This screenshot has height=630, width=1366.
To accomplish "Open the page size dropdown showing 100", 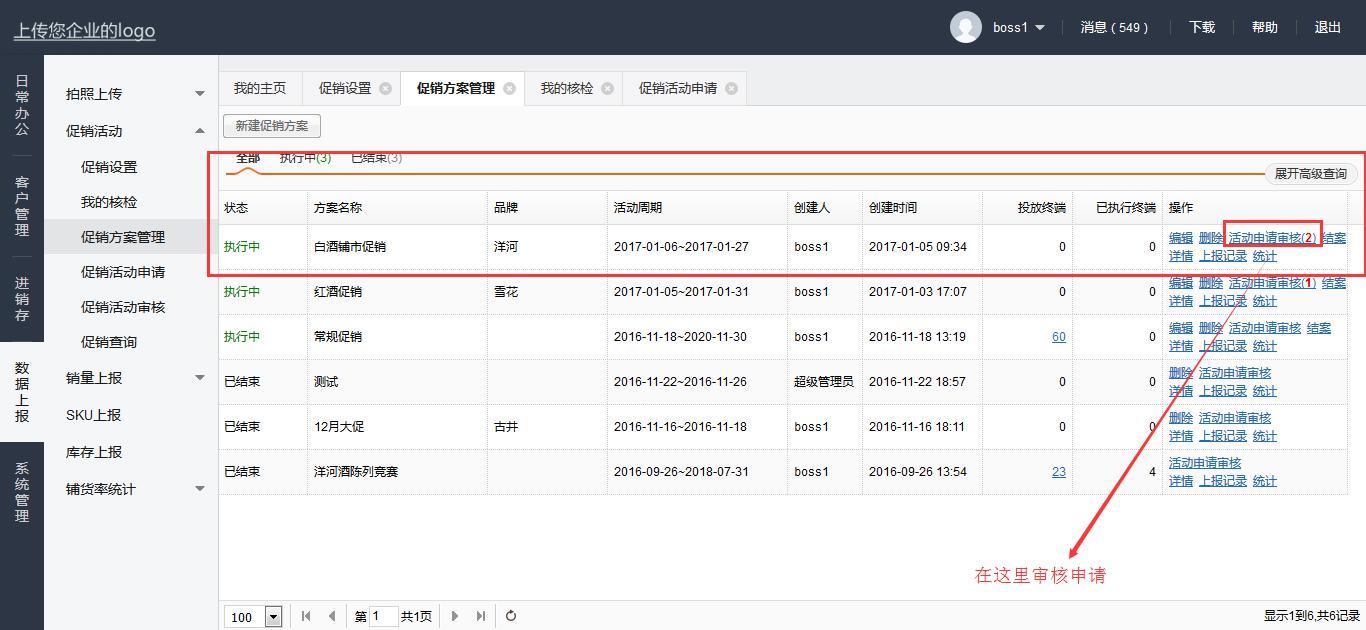I will click(273, 617).
